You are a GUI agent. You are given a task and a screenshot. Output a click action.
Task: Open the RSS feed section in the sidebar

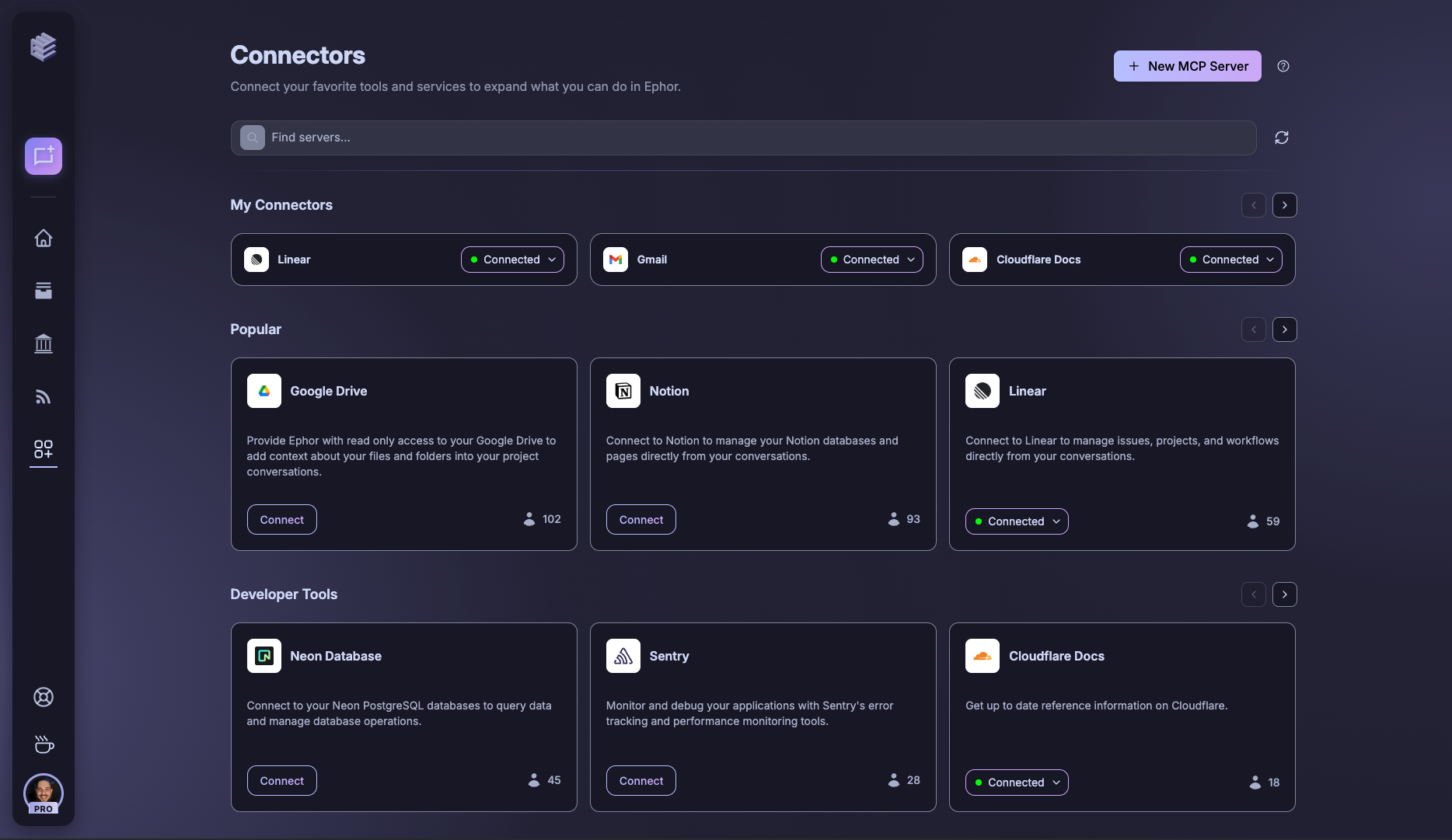pyautogui.click(x=43, y=396)
